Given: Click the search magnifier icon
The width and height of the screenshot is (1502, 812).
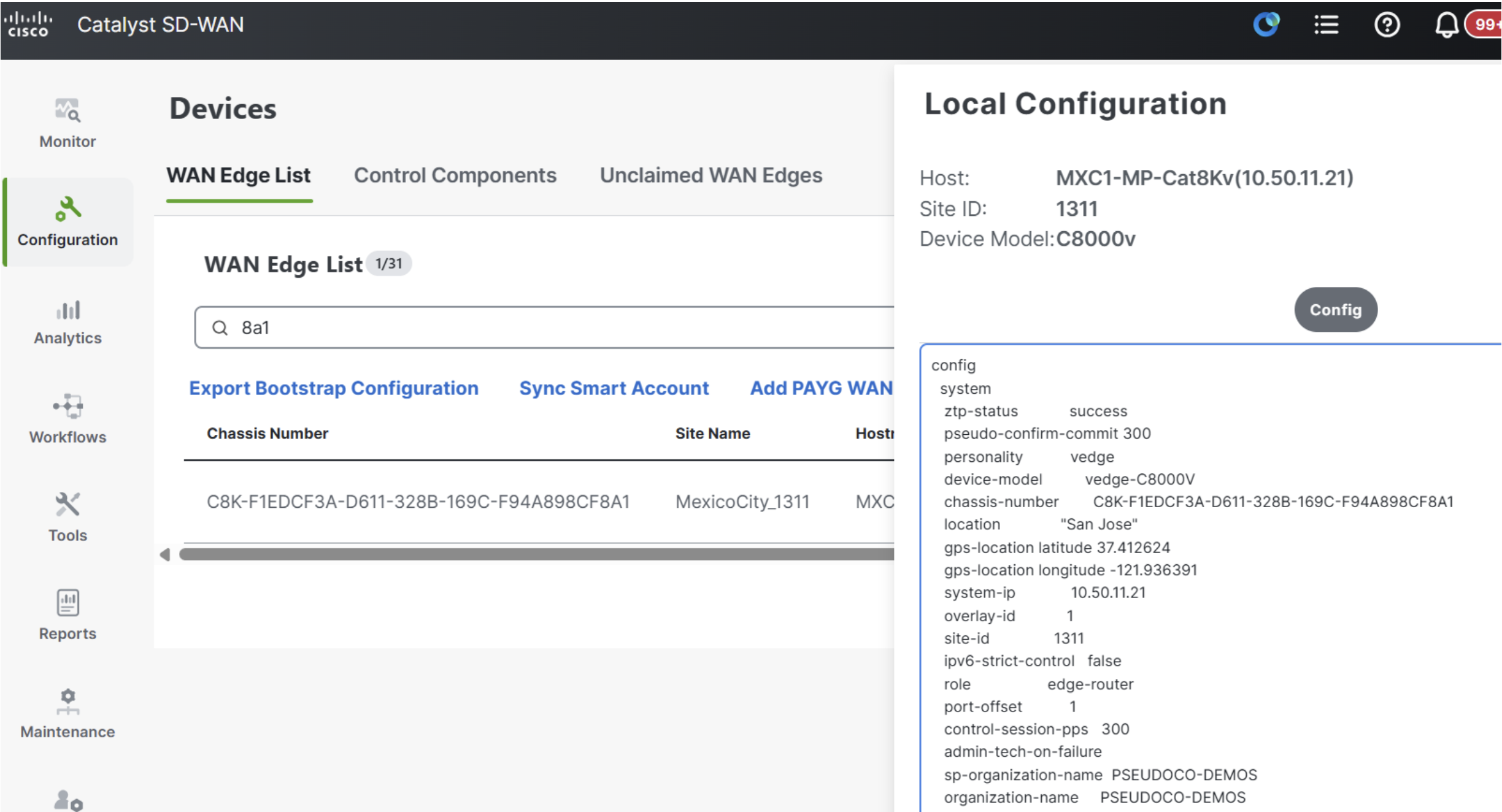Looking at the screenshot, I should pyautogui.click(x=220, y=327).
